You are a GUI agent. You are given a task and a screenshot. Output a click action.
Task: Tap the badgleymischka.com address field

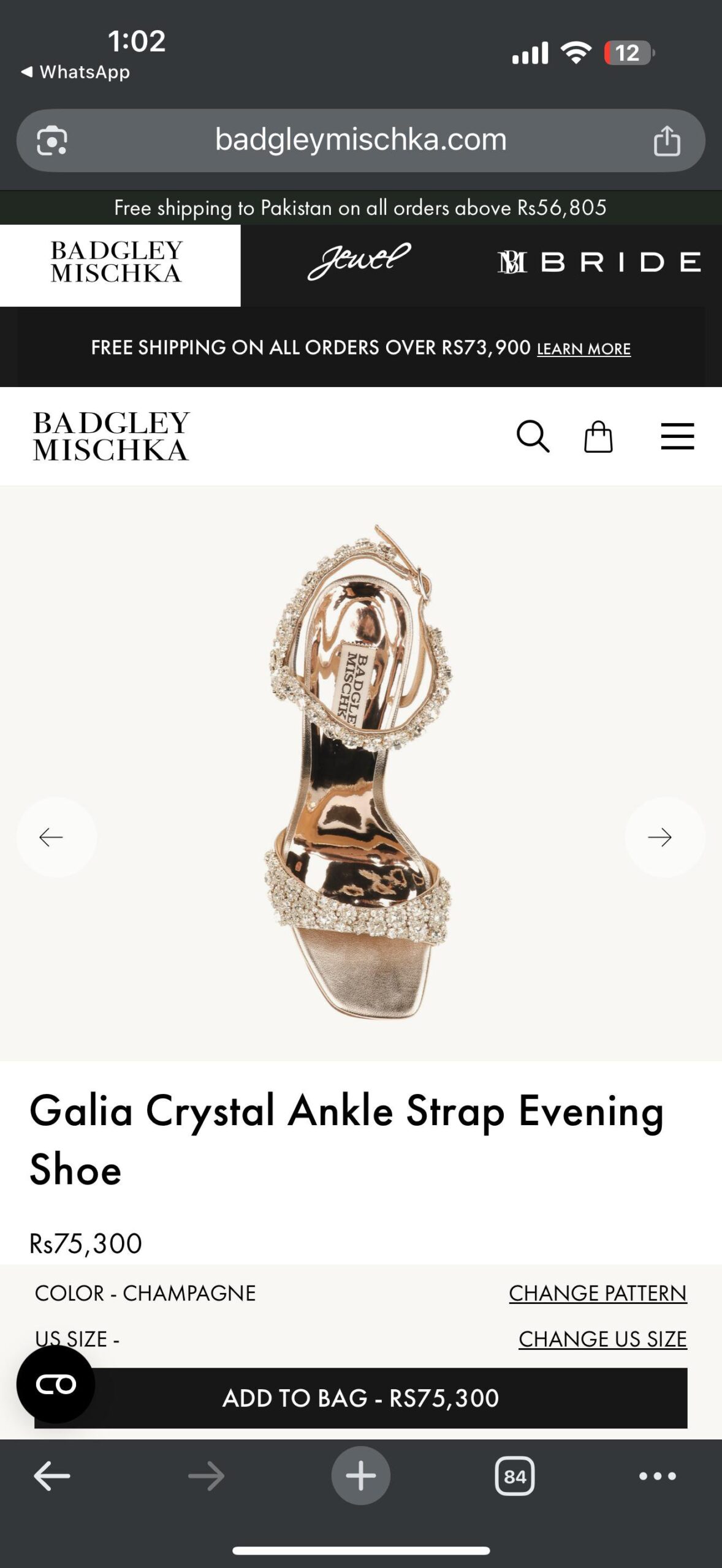pos(361,140)
